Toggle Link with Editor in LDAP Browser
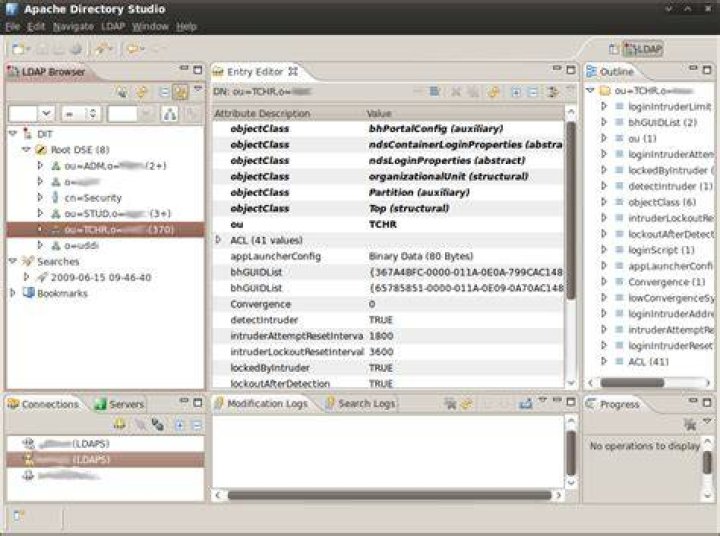 click(x=180, y=92)
